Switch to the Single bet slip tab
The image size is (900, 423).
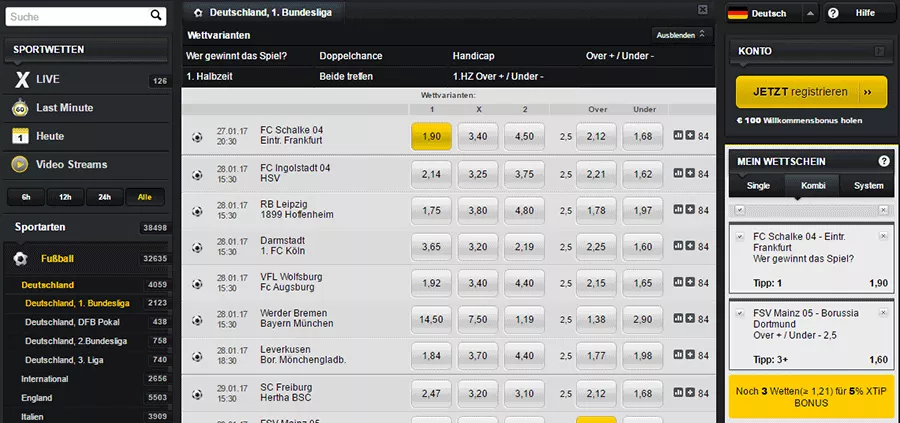[758, 185]
